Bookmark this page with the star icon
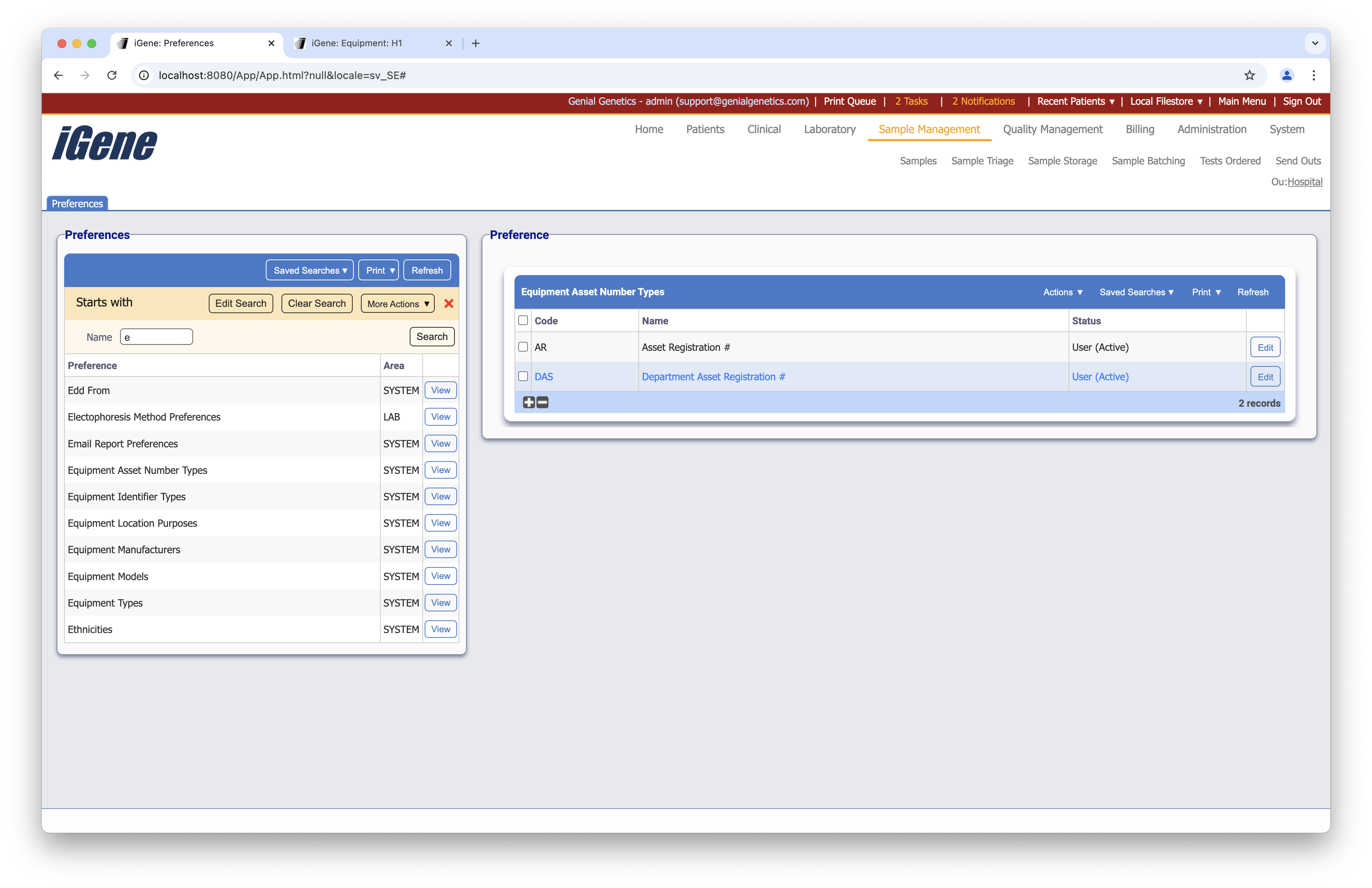The width and height of the screenshot is (1372, 888). click(x=1249, y=75)
